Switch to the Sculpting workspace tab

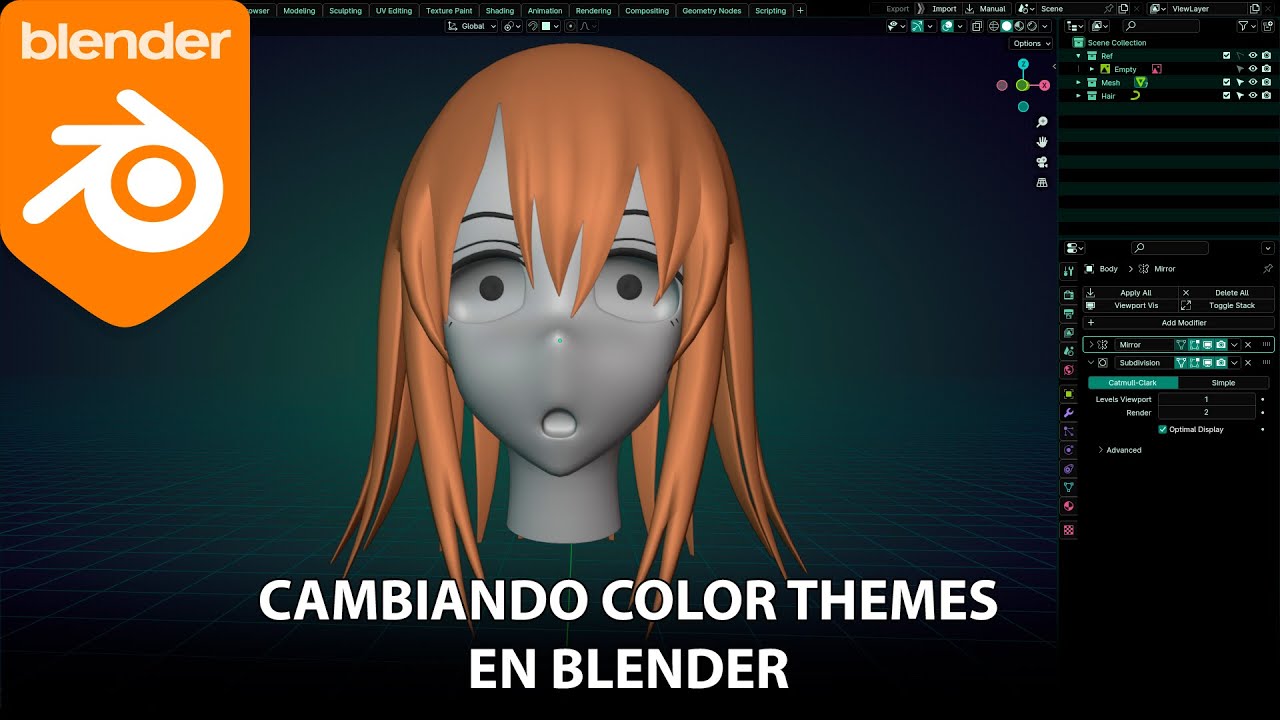coord(345,10)
